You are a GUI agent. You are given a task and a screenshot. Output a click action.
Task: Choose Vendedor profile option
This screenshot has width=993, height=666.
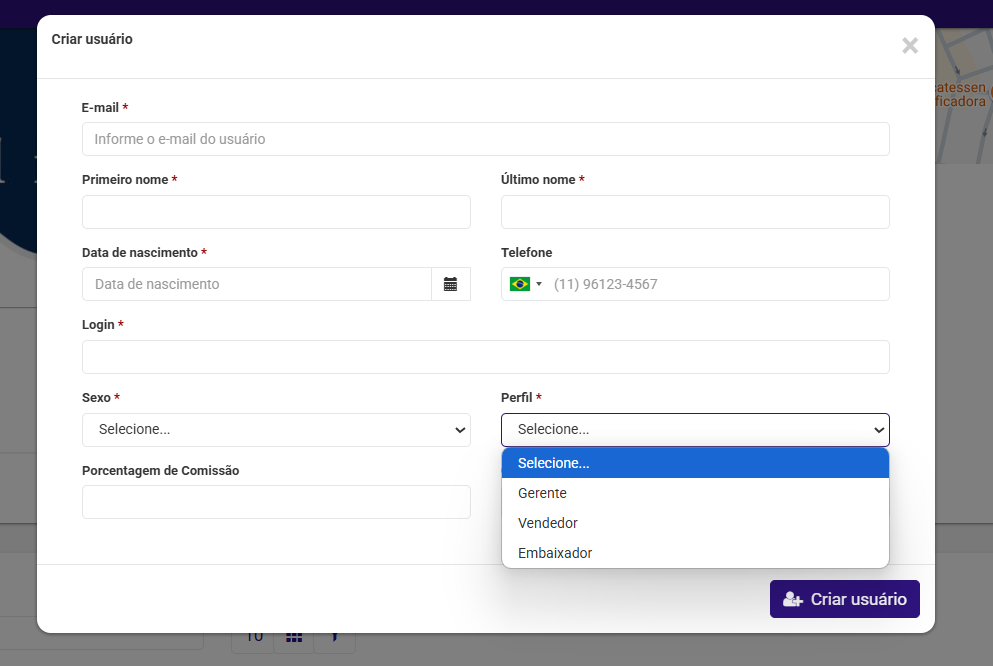click(x=547, y=523)
